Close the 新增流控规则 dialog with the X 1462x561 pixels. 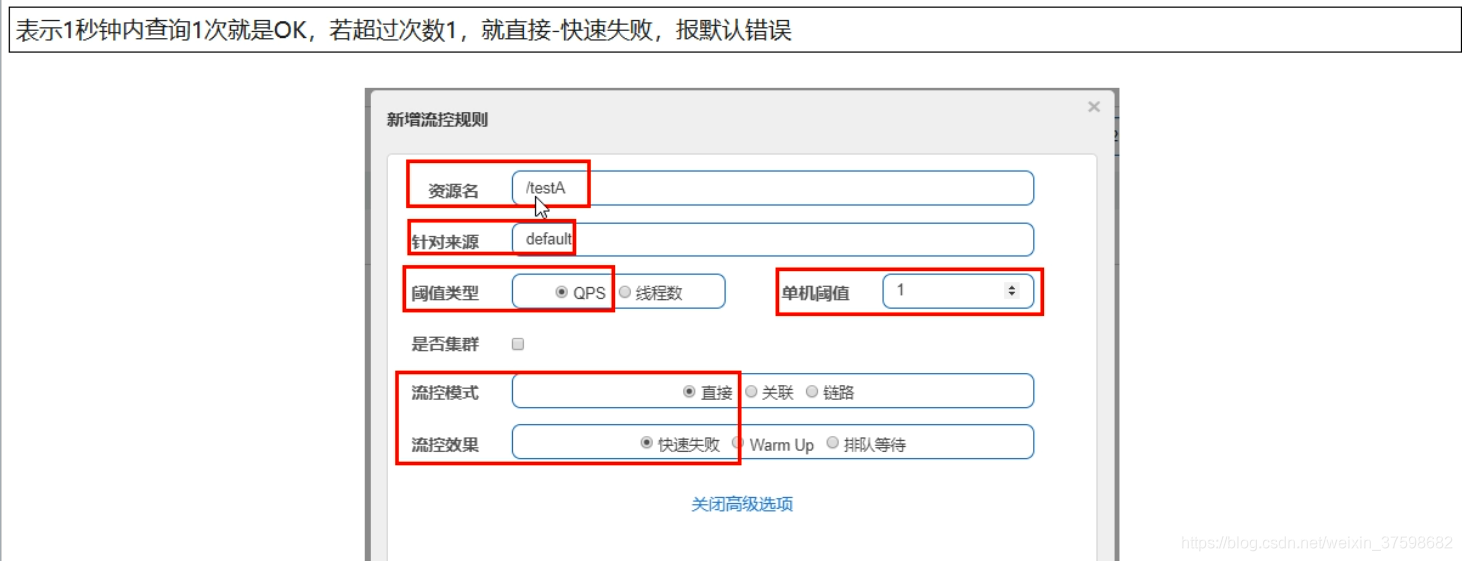click(1093, 107)
